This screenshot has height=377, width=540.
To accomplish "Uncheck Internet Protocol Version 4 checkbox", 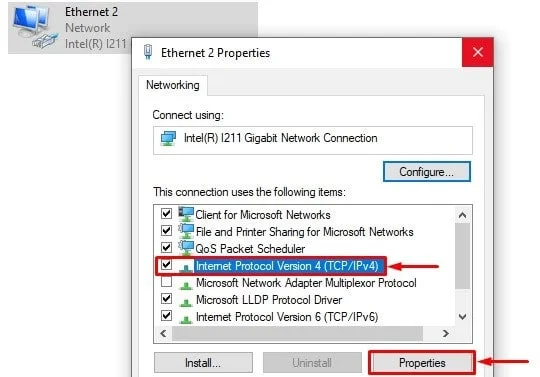I will [166, 265].
